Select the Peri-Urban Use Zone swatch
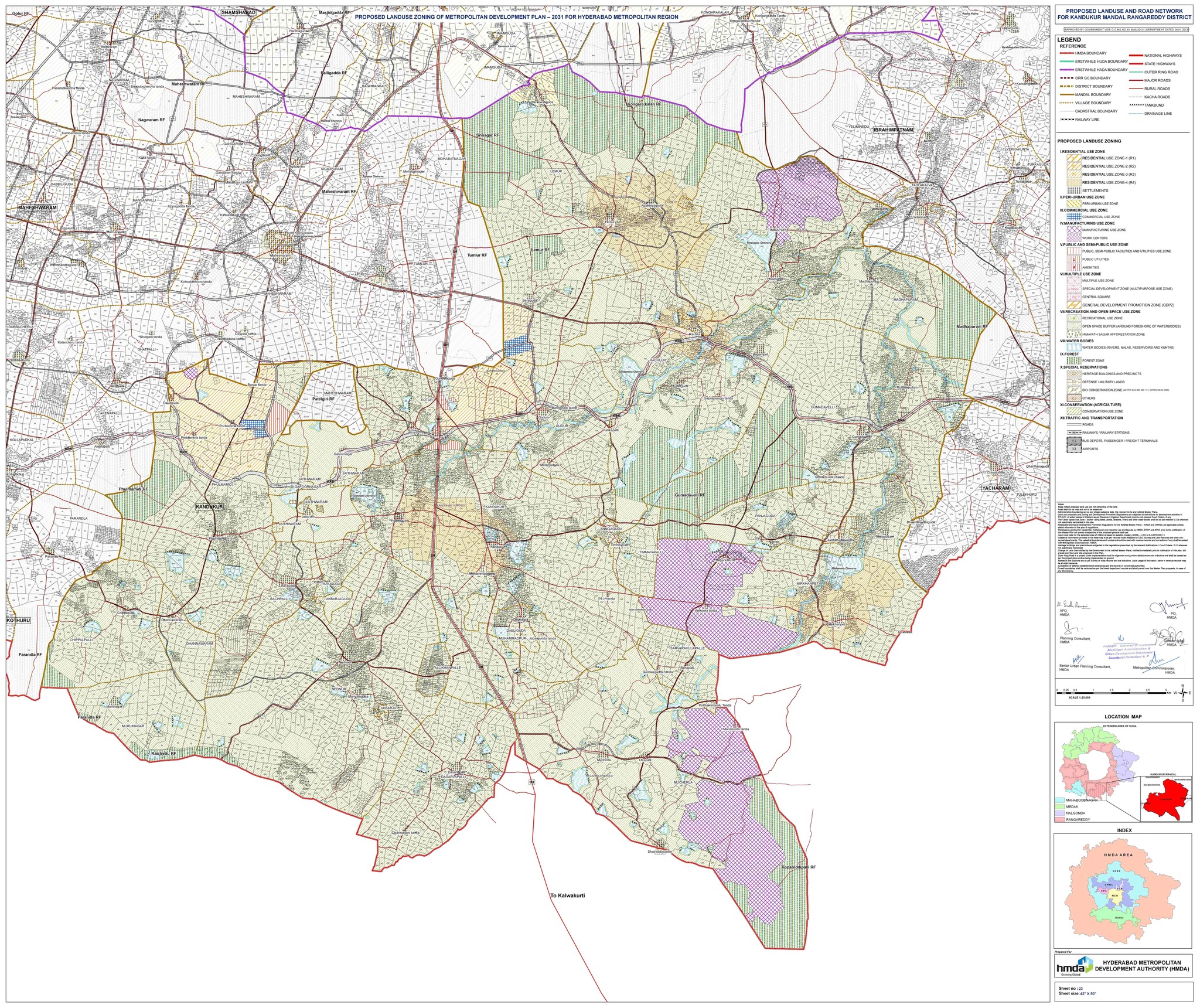1200x1008 pixels. click(x=1073, y=203)
